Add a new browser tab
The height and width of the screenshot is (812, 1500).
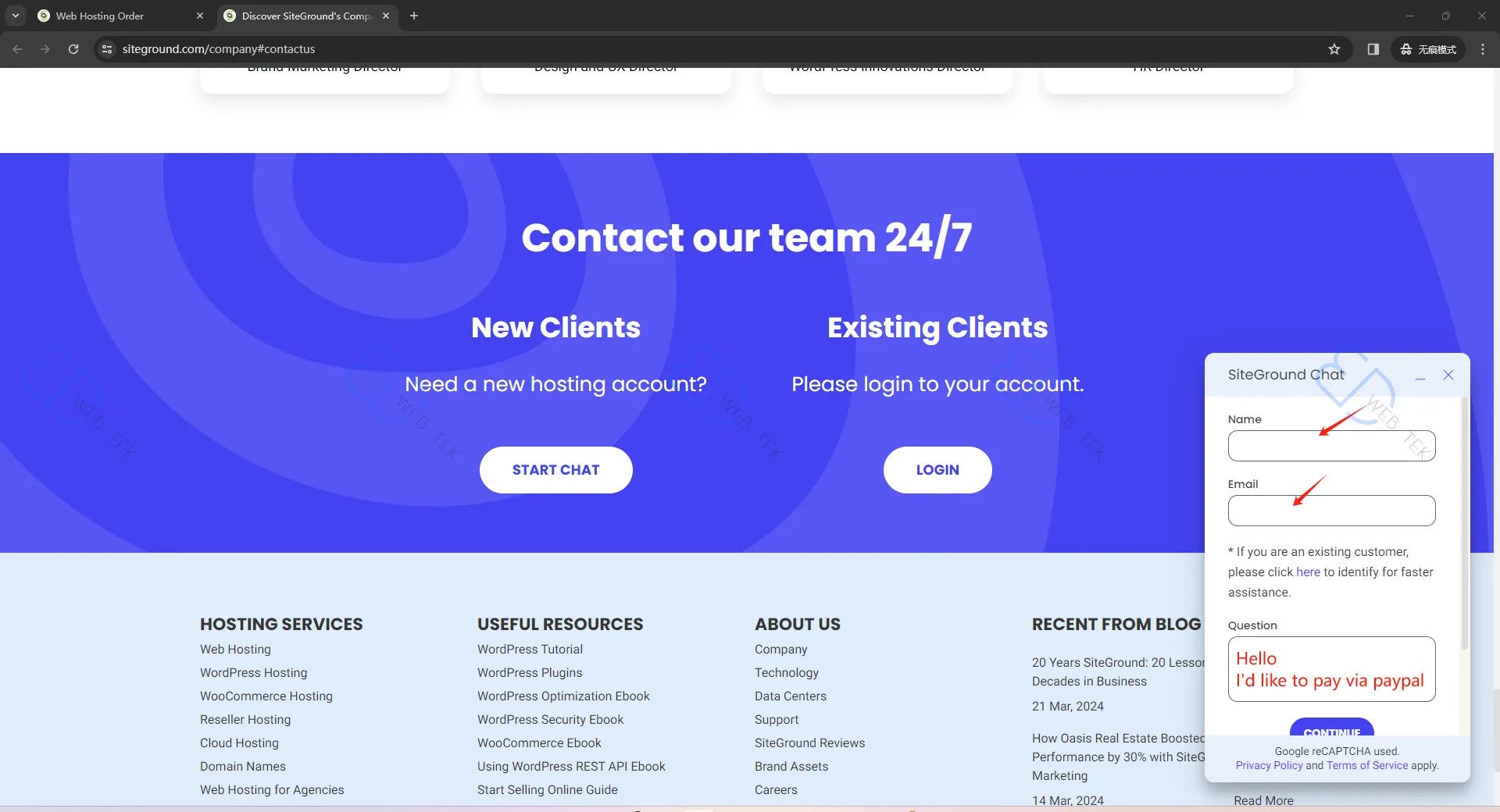[414, 16]
